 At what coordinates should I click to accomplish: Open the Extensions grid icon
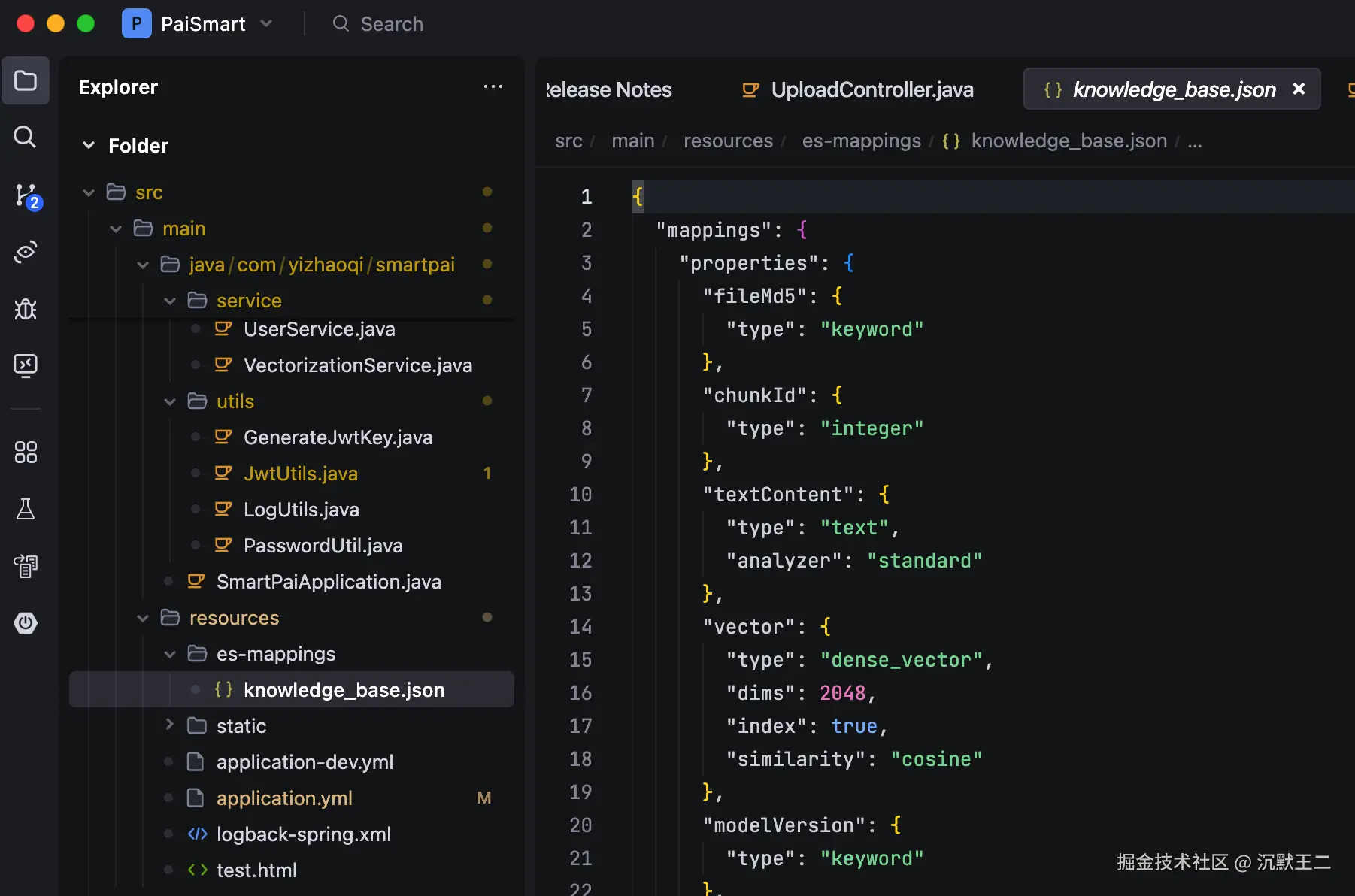pyautogui.click(x=26, y=453)
